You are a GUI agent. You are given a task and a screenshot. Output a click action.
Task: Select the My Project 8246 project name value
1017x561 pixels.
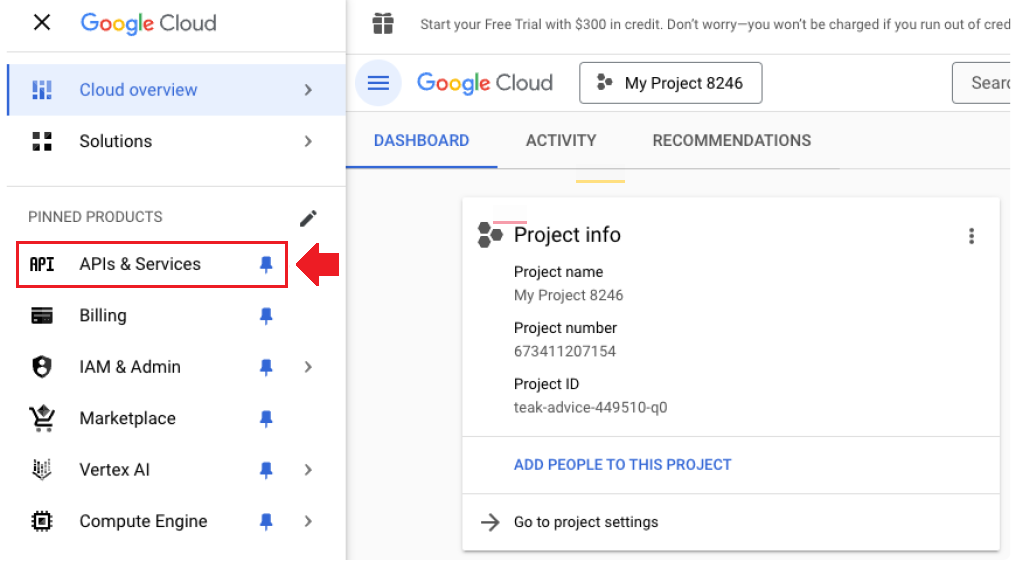[568, 296]
